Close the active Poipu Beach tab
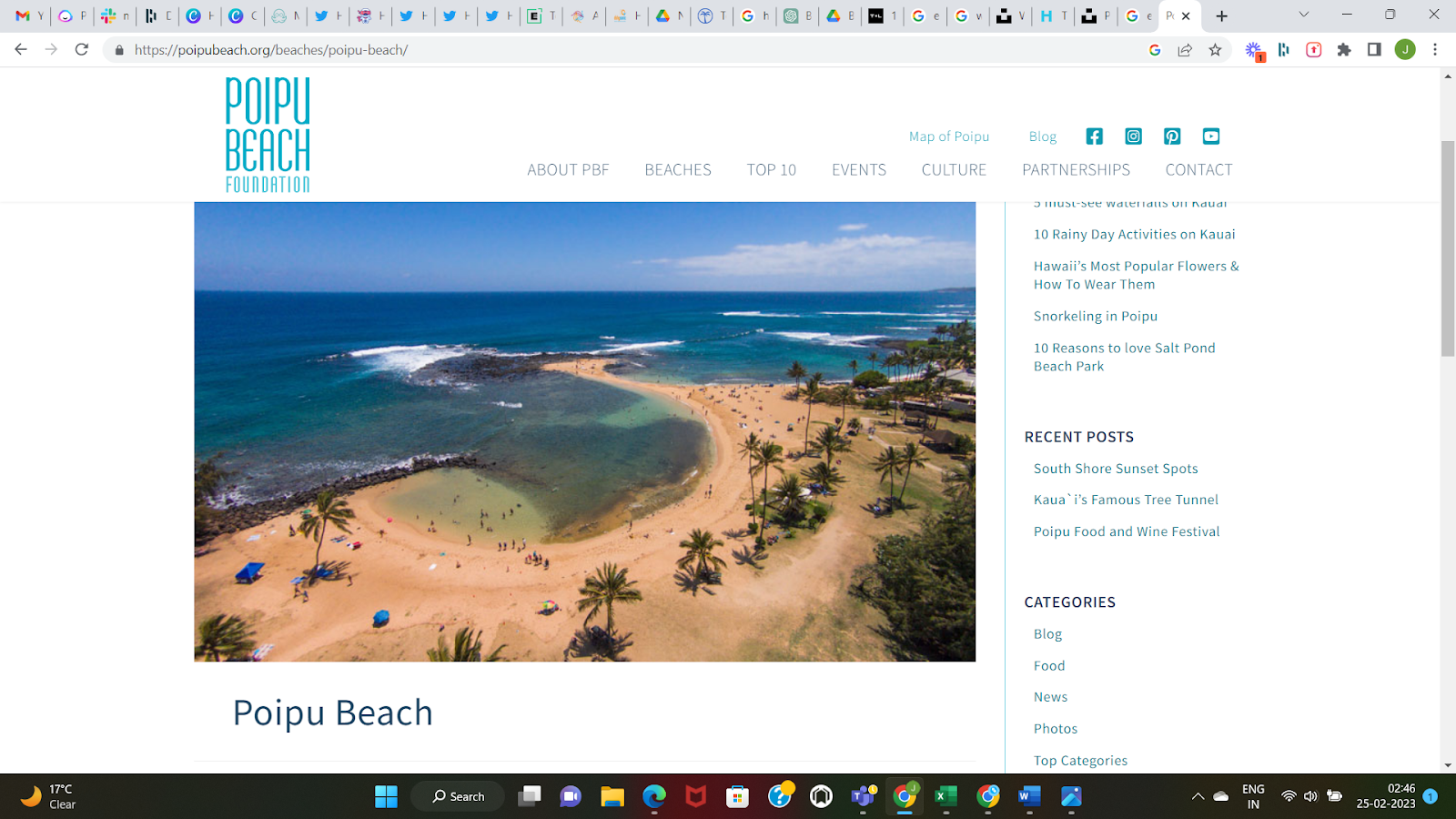The height and width of the screenshot is (819, 1456). click(1186, 15)
